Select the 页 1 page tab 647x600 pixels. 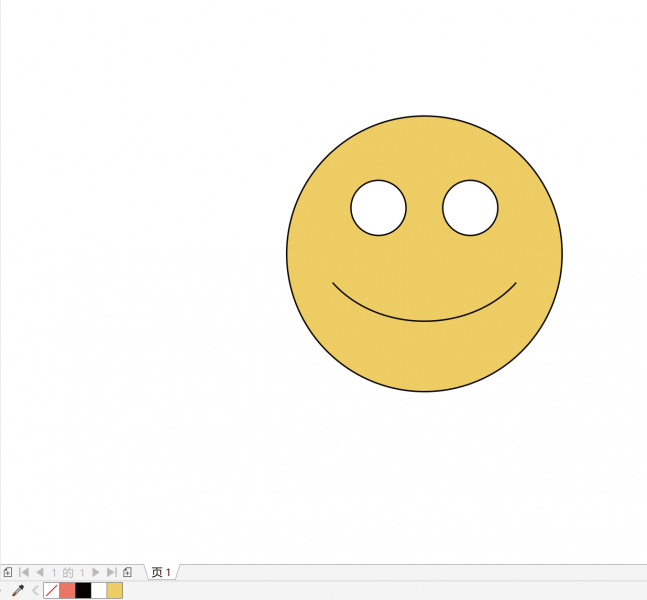click(161, 572)
